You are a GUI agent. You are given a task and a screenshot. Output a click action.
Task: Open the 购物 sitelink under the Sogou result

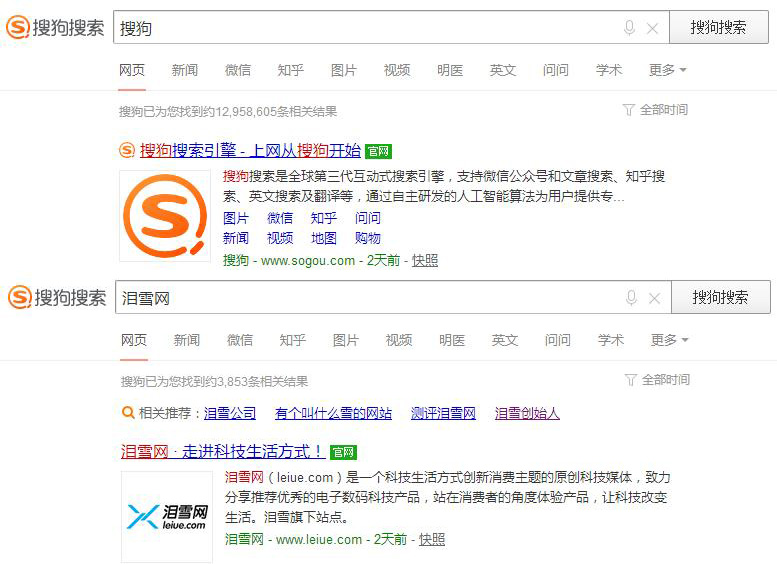(x=368, y=238)
